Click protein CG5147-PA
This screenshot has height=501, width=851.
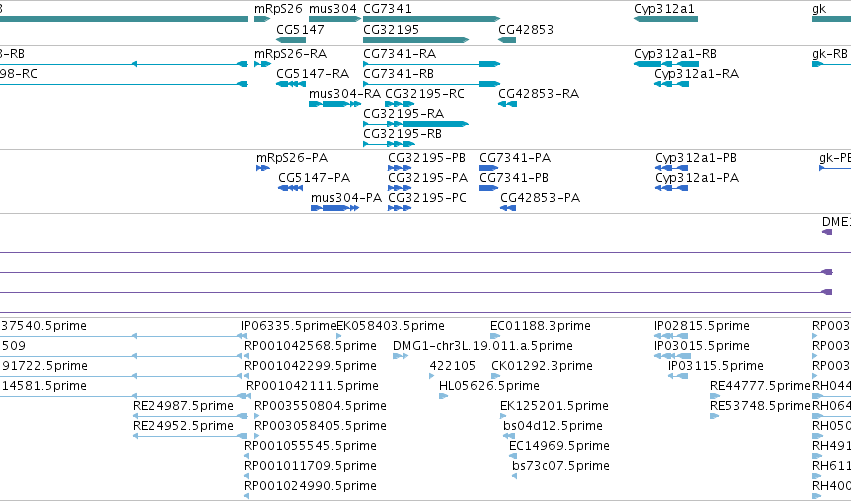click(x=314, y=178)
